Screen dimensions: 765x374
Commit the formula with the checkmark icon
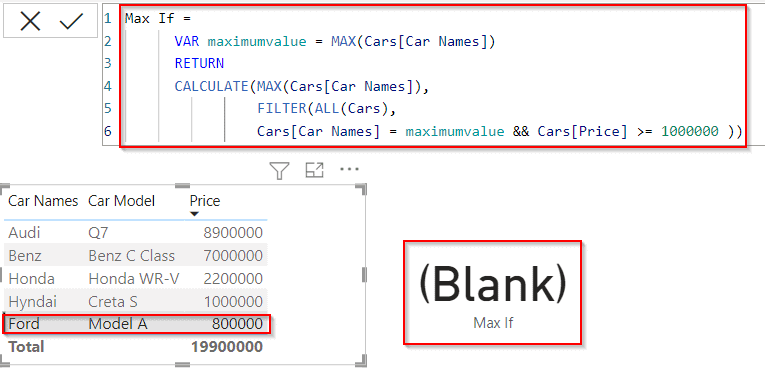tap(71, 22)
